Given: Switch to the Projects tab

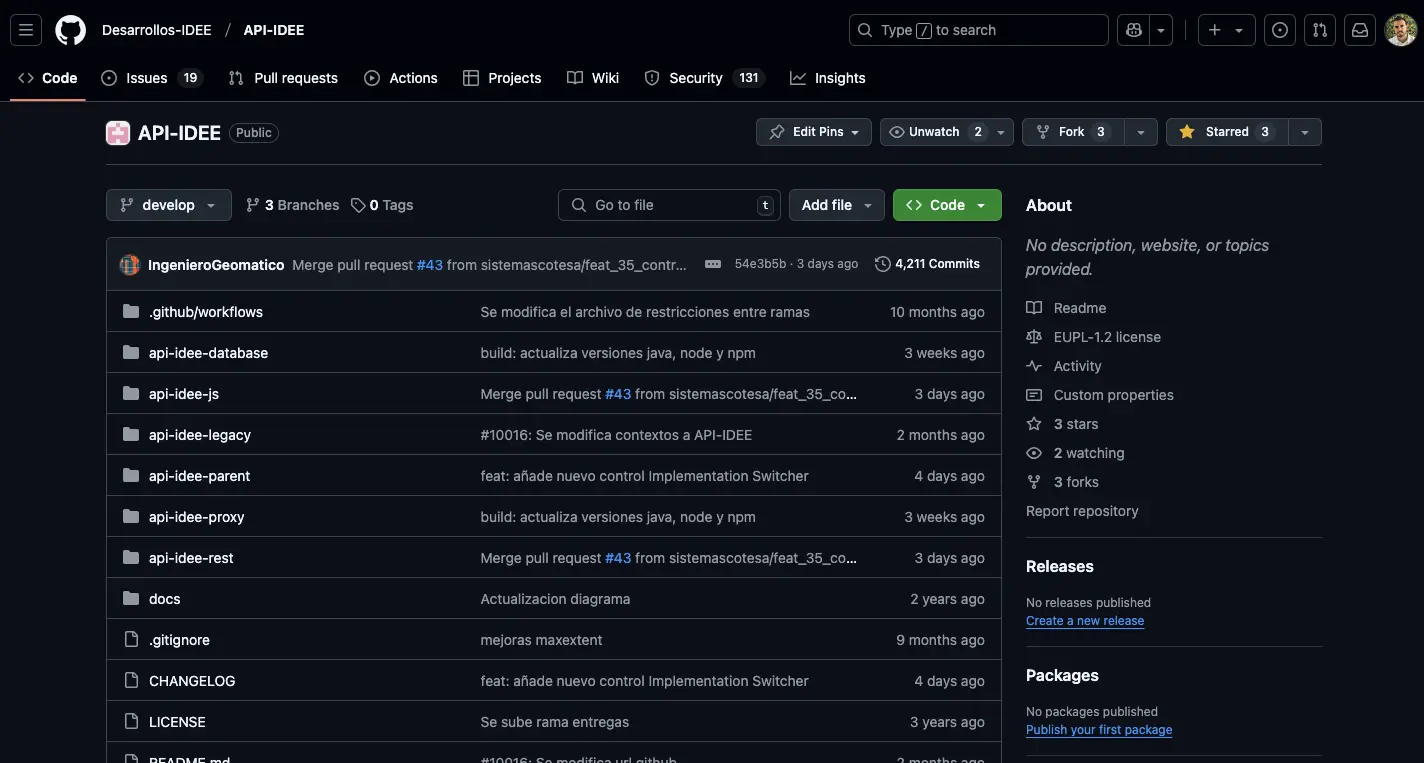Looking at the screenshot, I should (x=502, y=78).
